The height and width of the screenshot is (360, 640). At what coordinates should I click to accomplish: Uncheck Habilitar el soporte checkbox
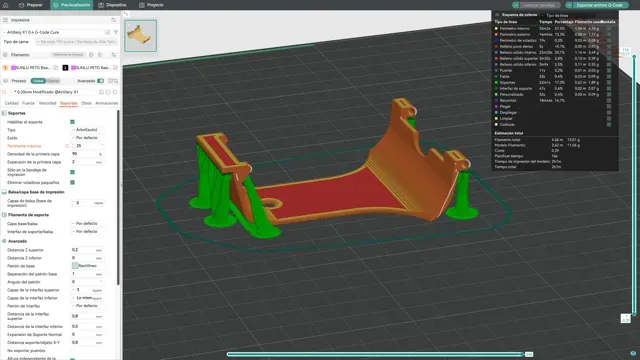tap(72, 122)
